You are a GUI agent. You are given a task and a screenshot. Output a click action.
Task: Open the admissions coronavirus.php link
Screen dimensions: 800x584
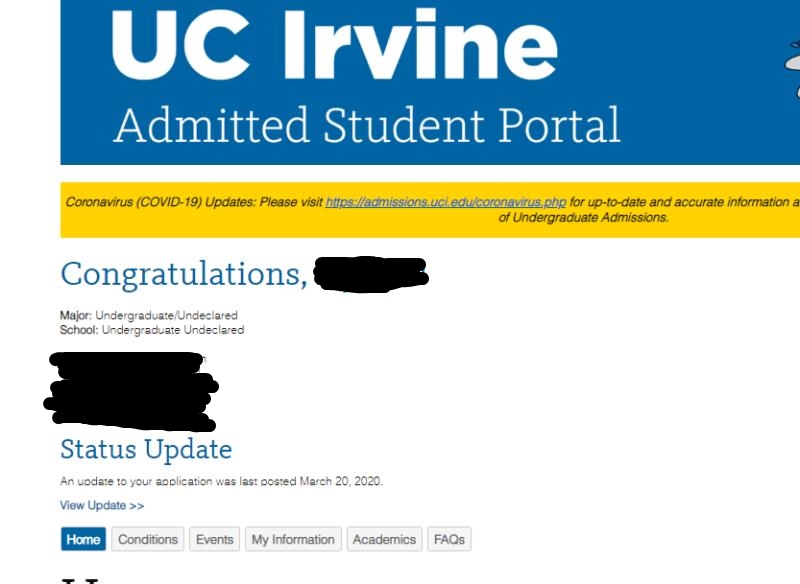[x=446, y=202]
